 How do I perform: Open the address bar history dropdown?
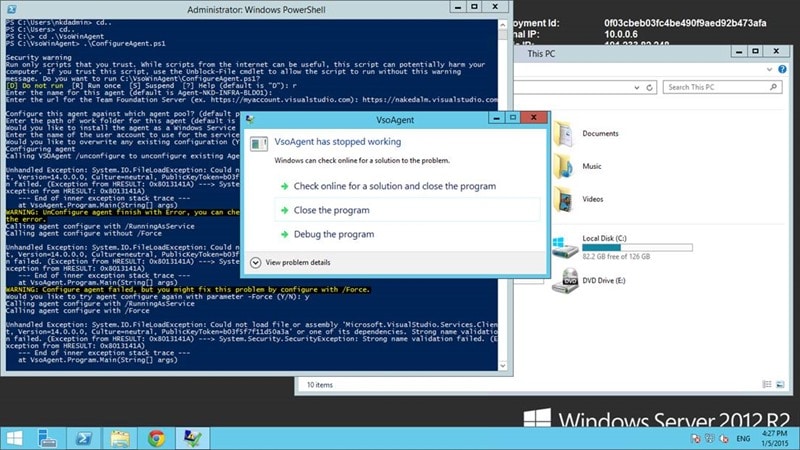click(x=637, y=87)
